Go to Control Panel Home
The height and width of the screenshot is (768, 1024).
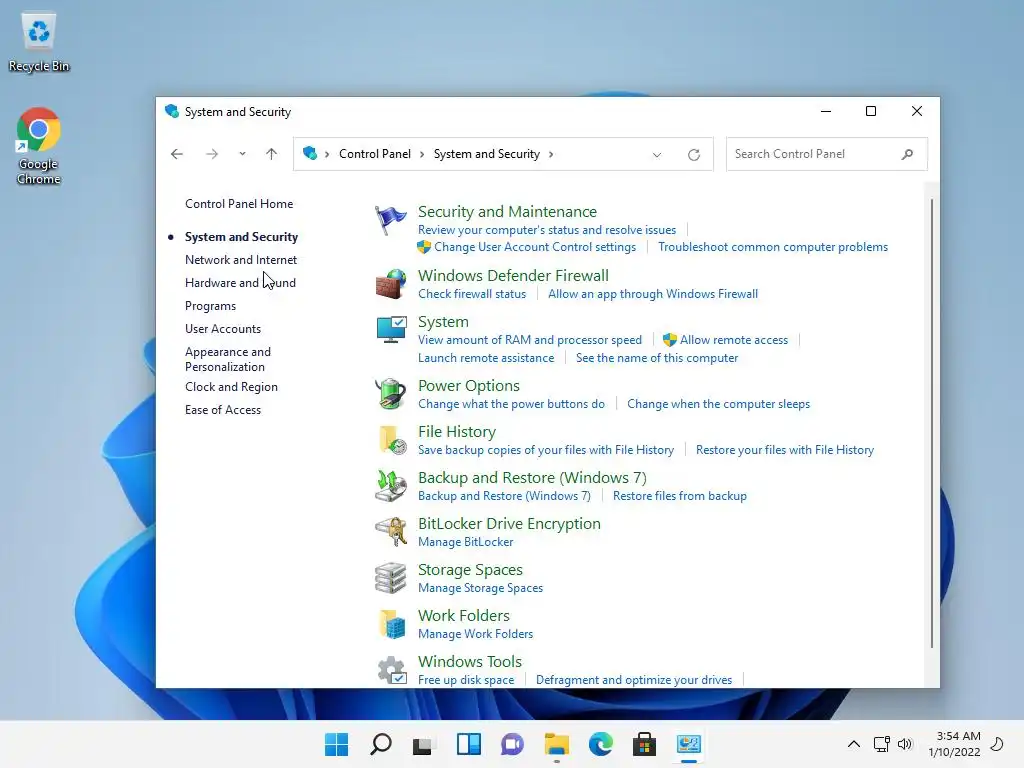tap(239, 204)
